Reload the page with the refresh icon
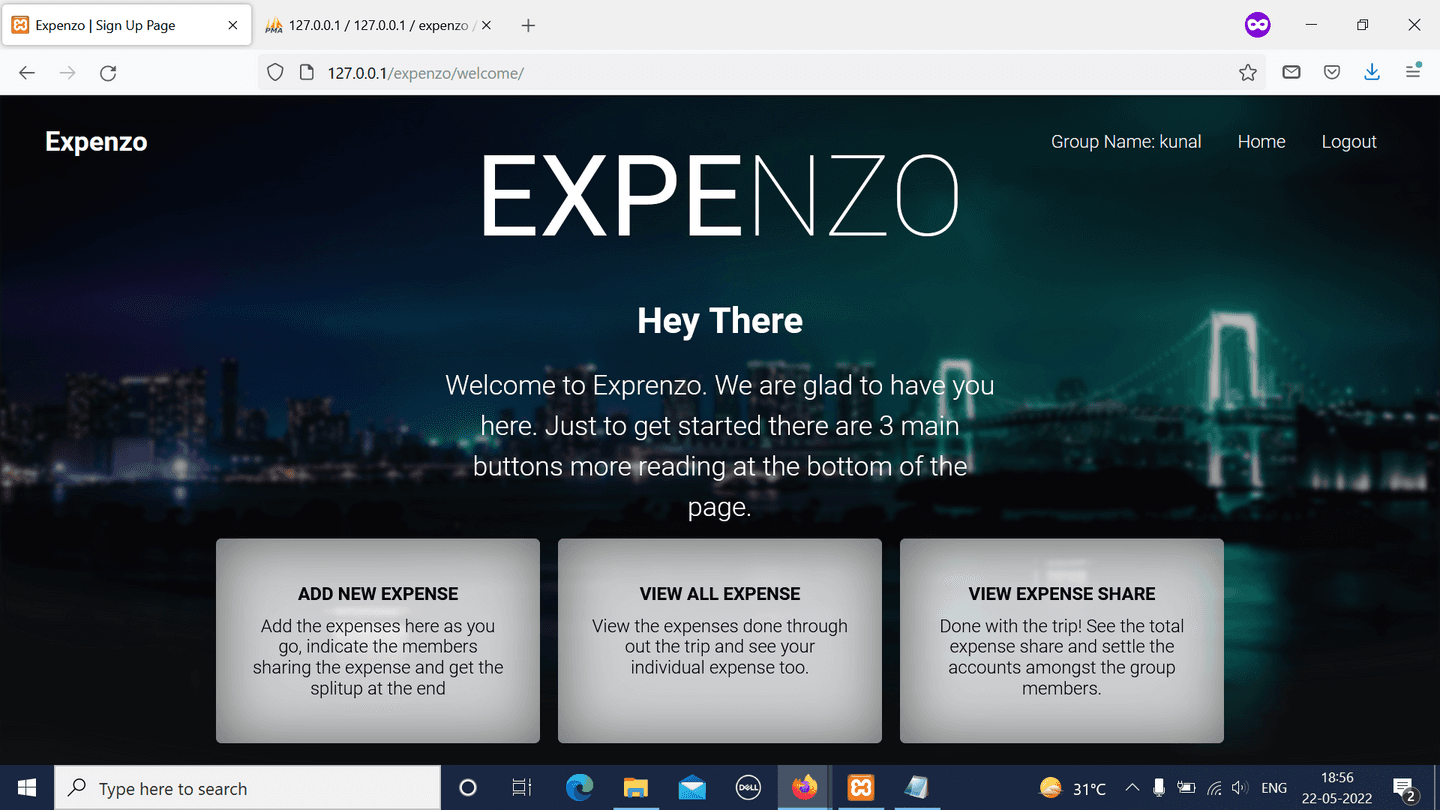 pyautogui.click(x=108, y=73)
